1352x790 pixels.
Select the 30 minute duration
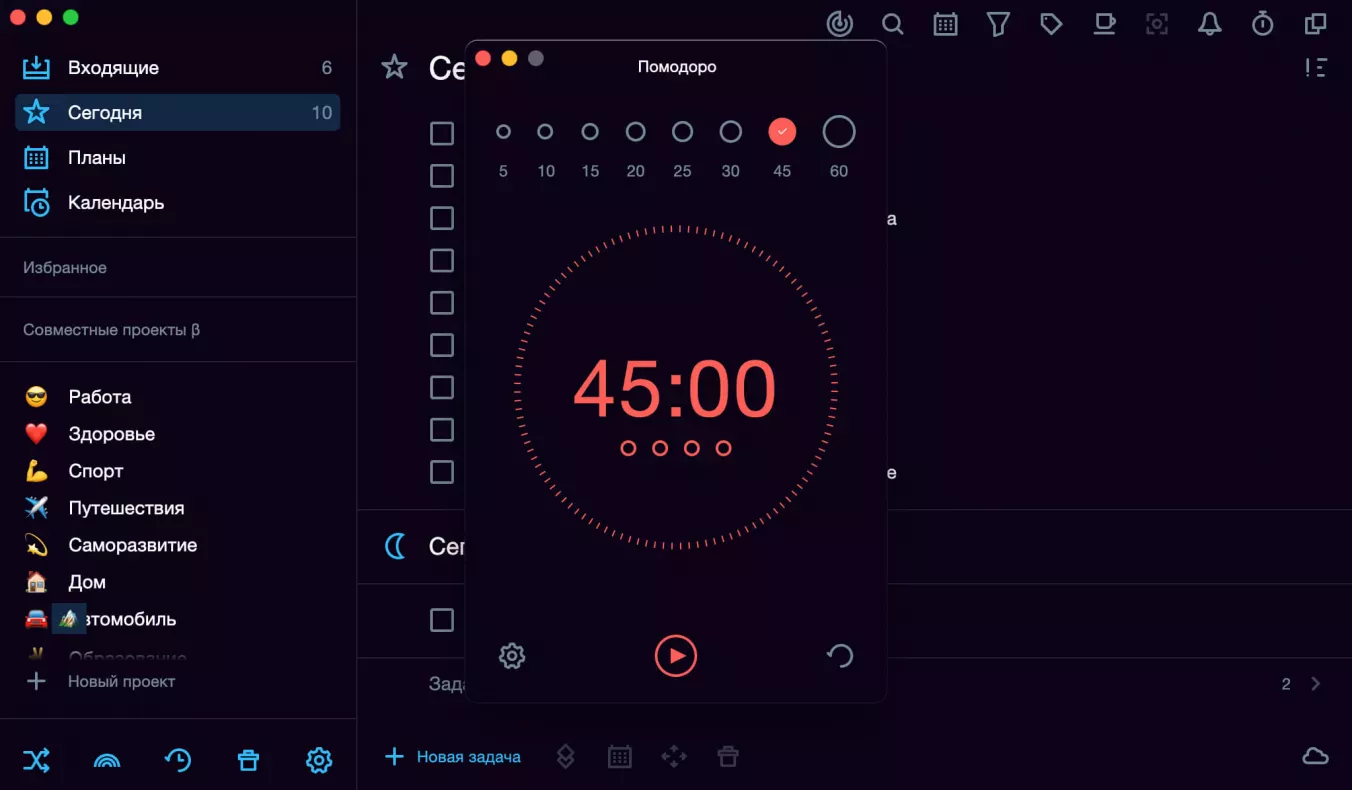(x=731, y=131)
